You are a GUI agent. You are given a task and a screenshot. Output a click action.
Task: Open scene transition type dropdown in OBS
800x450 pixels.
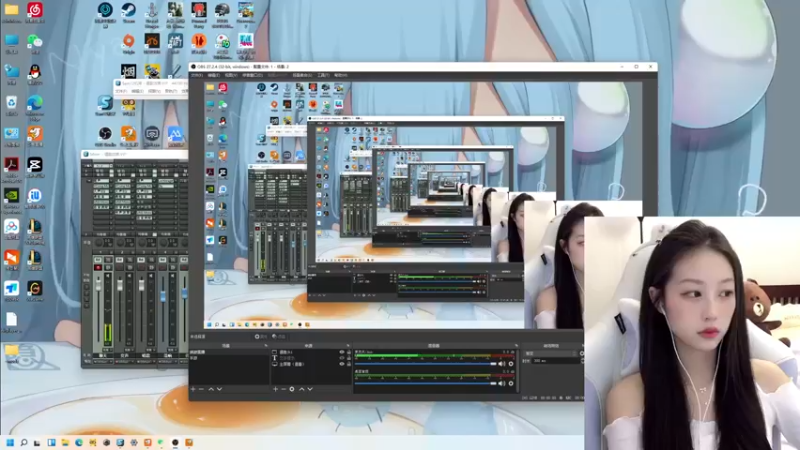coord(554,353)
